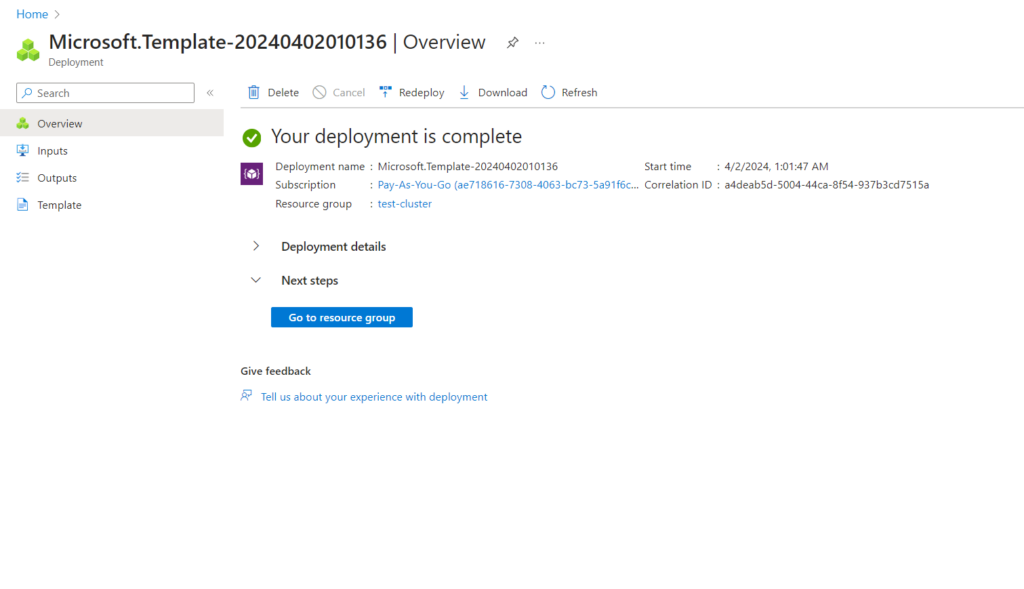The image size is (1024, 589).
Task: Click the Next steps heading text
Action: [310, 281]
